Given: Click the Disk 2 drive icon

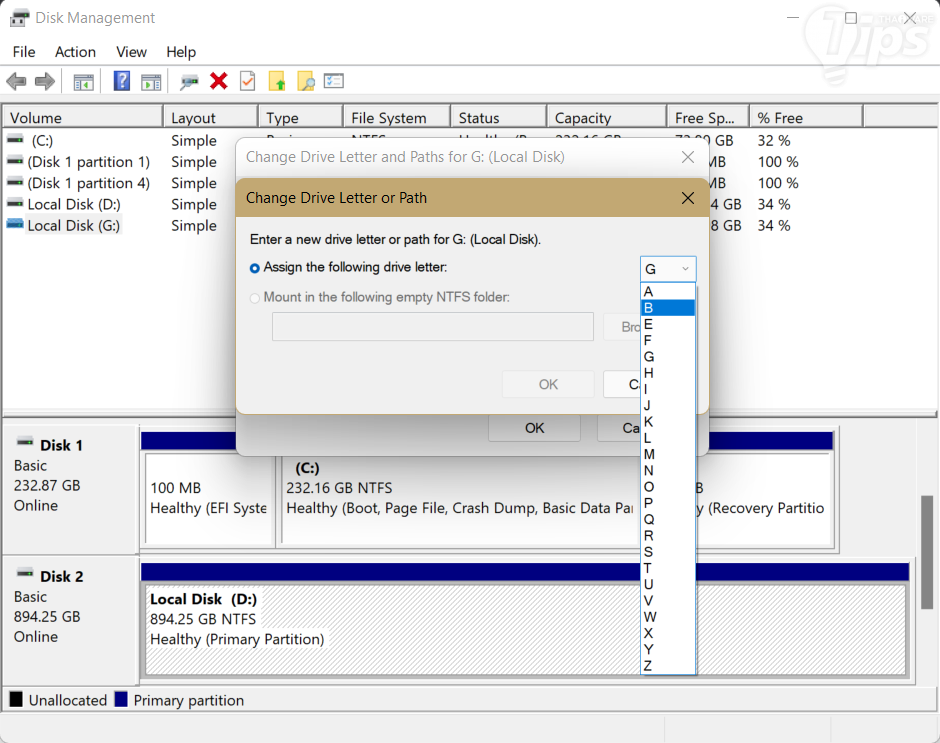Looking at the screenshot, I should 25,573.
